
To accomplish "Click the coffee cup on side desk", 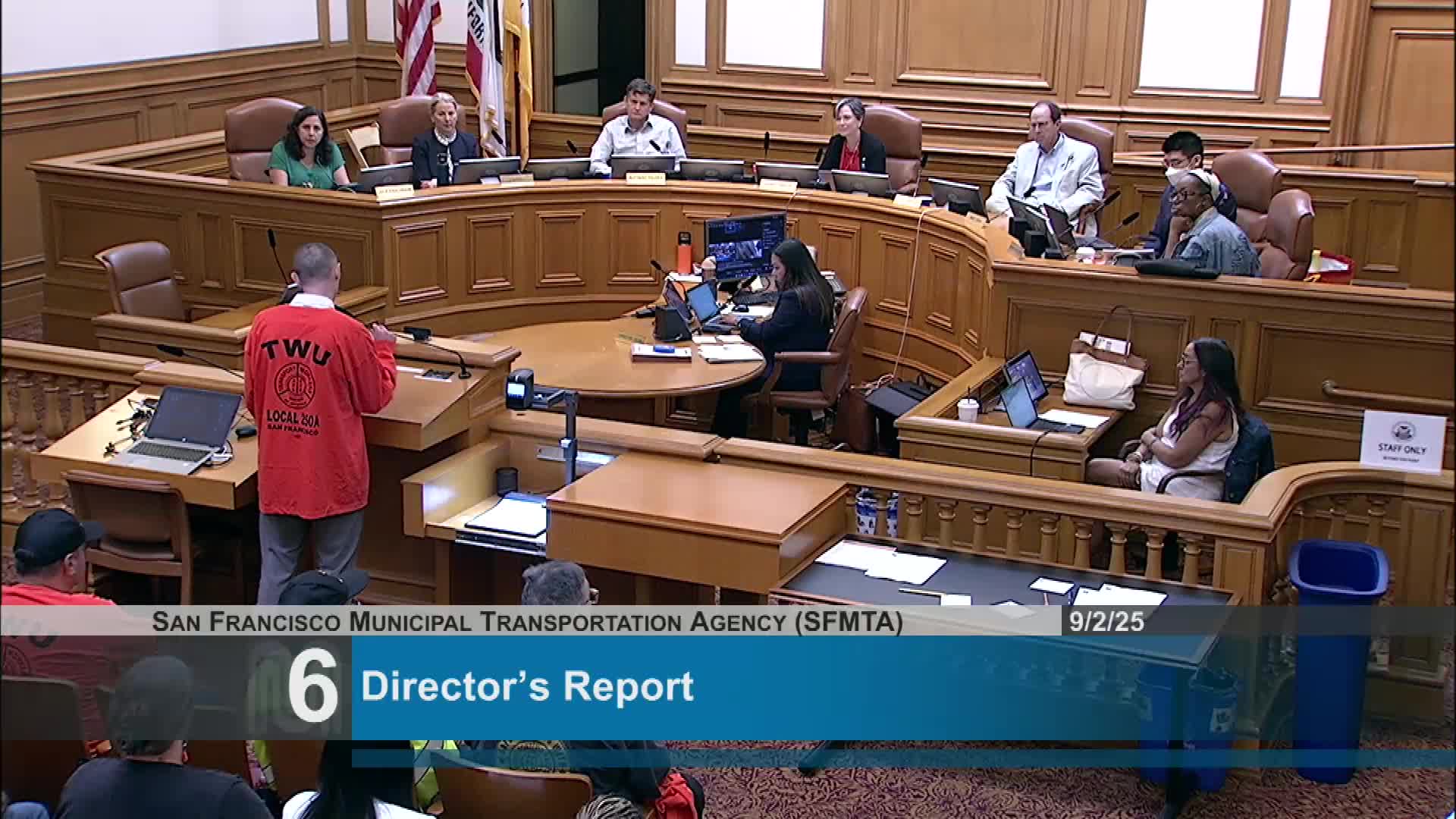I will pyautogui.click(x=968, y=409).
